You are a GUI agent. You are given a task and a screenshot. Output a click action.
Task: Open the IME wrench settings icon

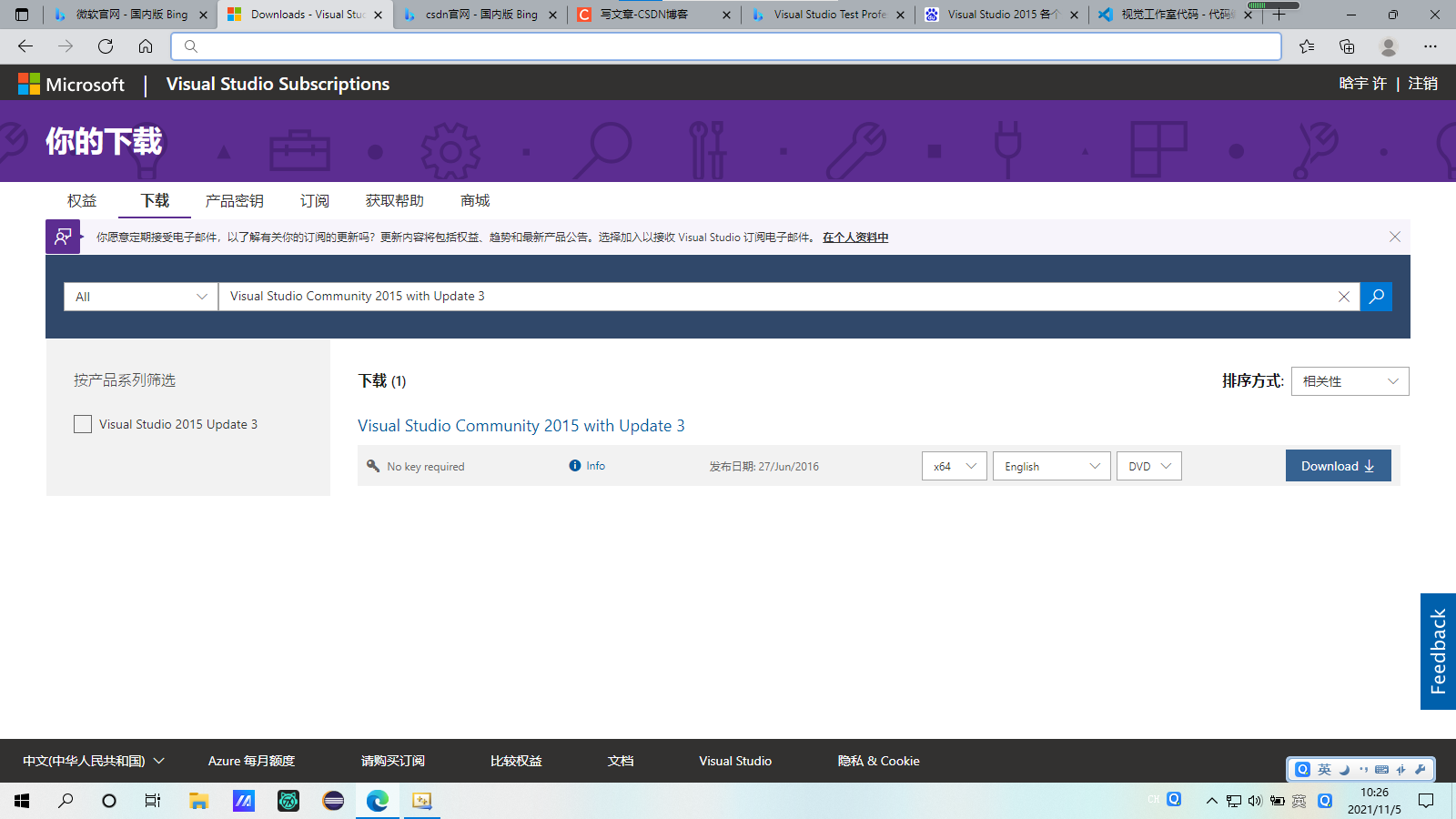click(1421, 769)
